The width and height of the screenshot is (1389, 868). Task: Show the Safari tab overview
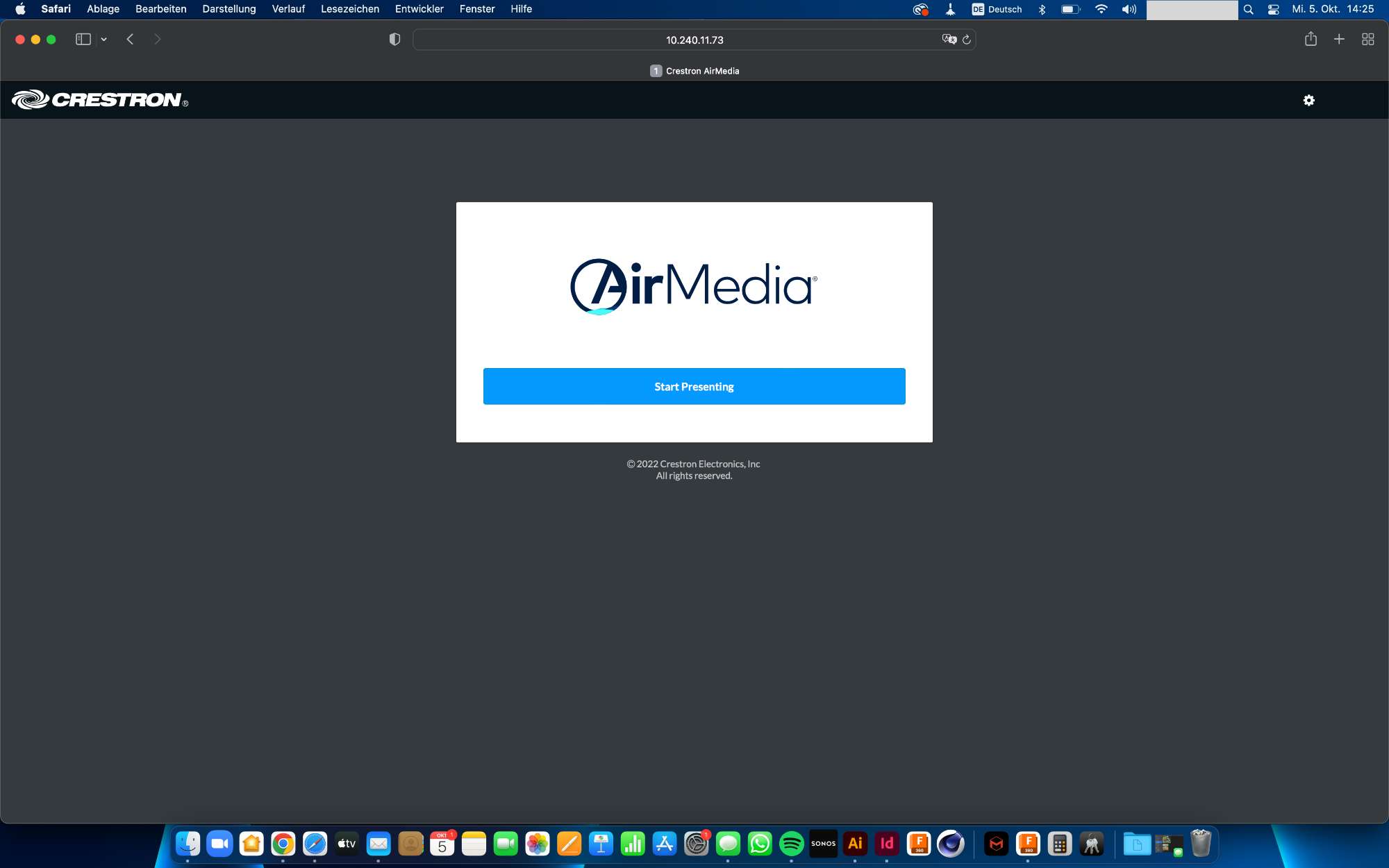1367,40
